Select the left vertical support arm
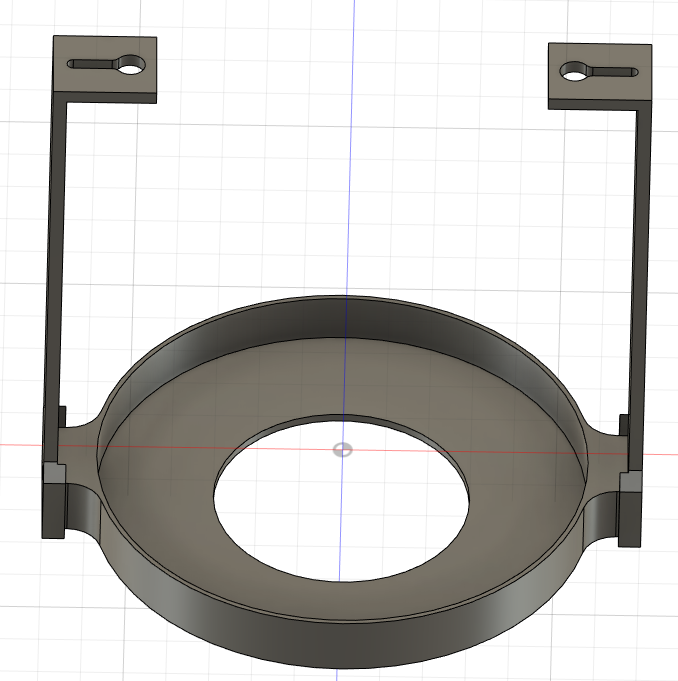This screenshot has height=681, width=678. [x=56, y=278]
